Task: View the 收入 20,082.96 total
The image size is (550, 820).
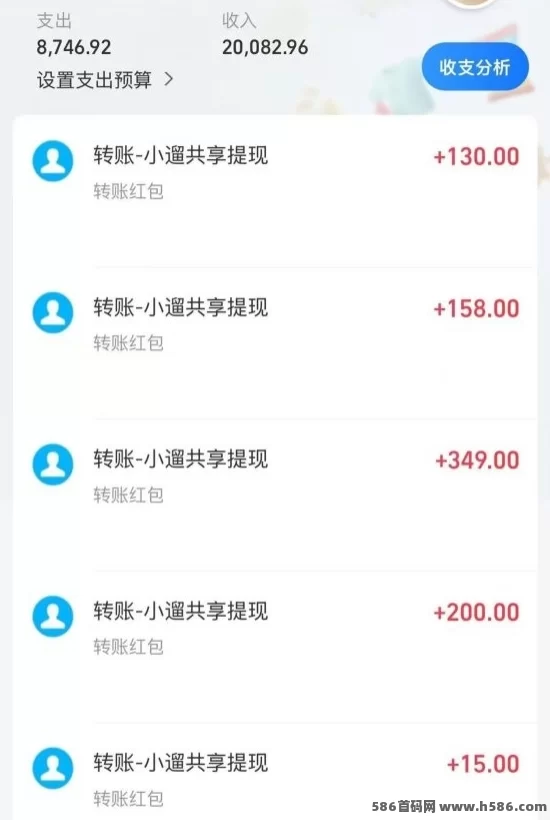Action: [265, 47]
